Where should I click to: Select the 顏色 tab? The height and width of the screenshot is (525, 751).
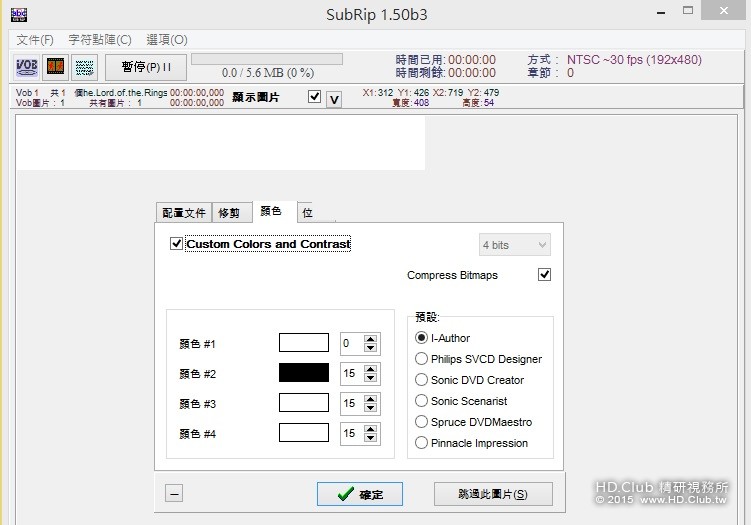click(274, 211)
